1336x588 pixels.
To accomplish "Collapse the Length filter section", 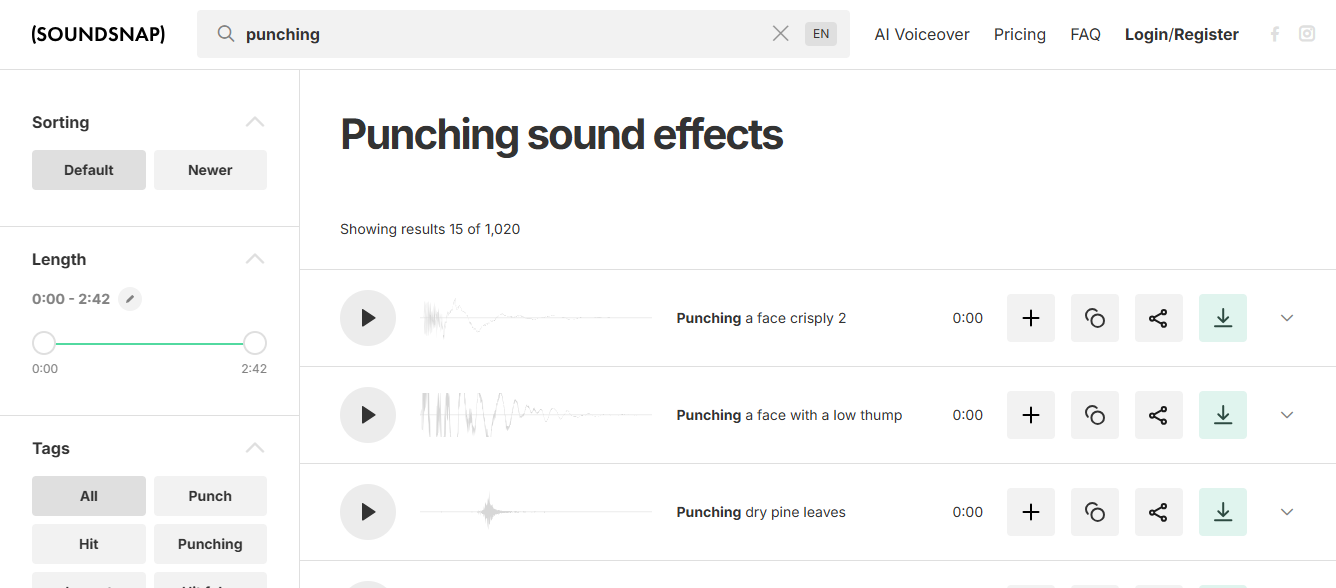I will tap(255, 258).
